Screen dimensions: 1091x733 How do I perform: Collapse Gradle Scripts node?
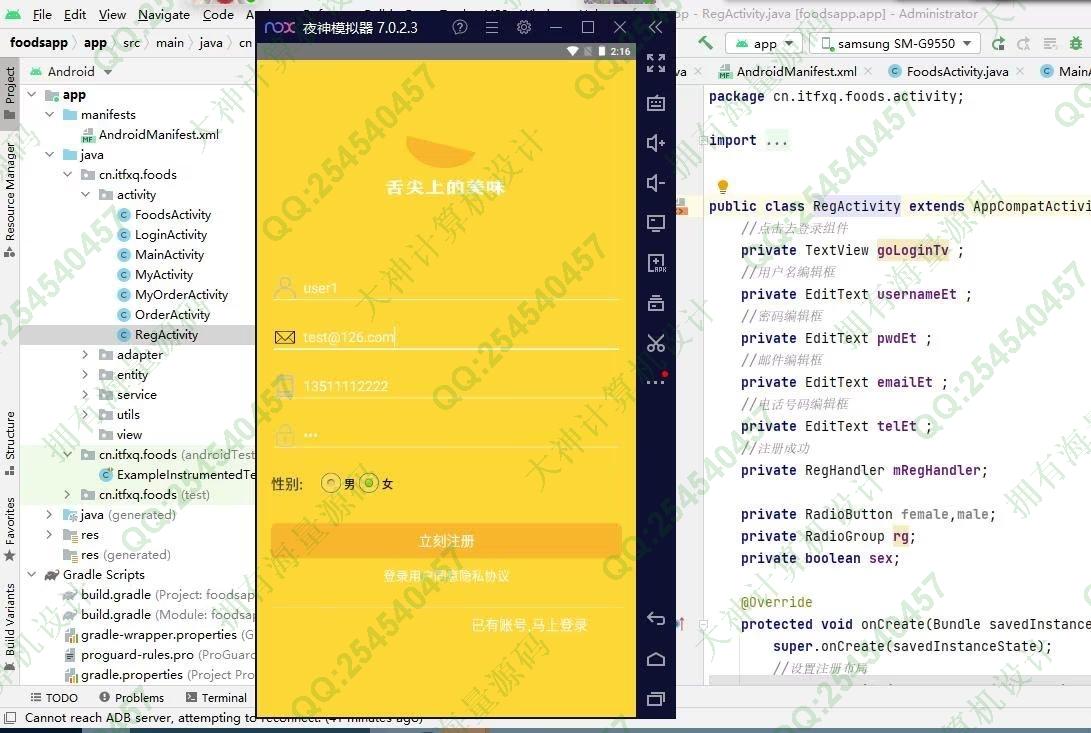click(31, 574)
